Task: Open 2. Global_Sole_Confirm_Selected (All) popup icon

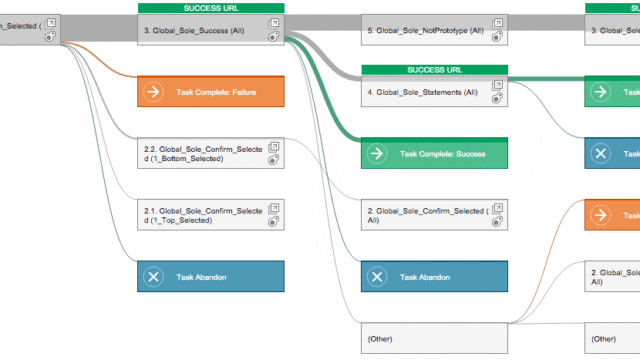Action: (x=498, y=209)
